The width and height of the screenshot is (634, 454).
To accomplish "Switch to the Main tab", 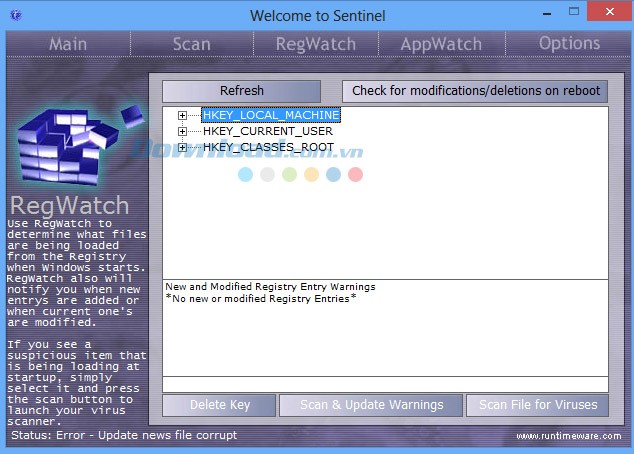I will coord(67,44).
